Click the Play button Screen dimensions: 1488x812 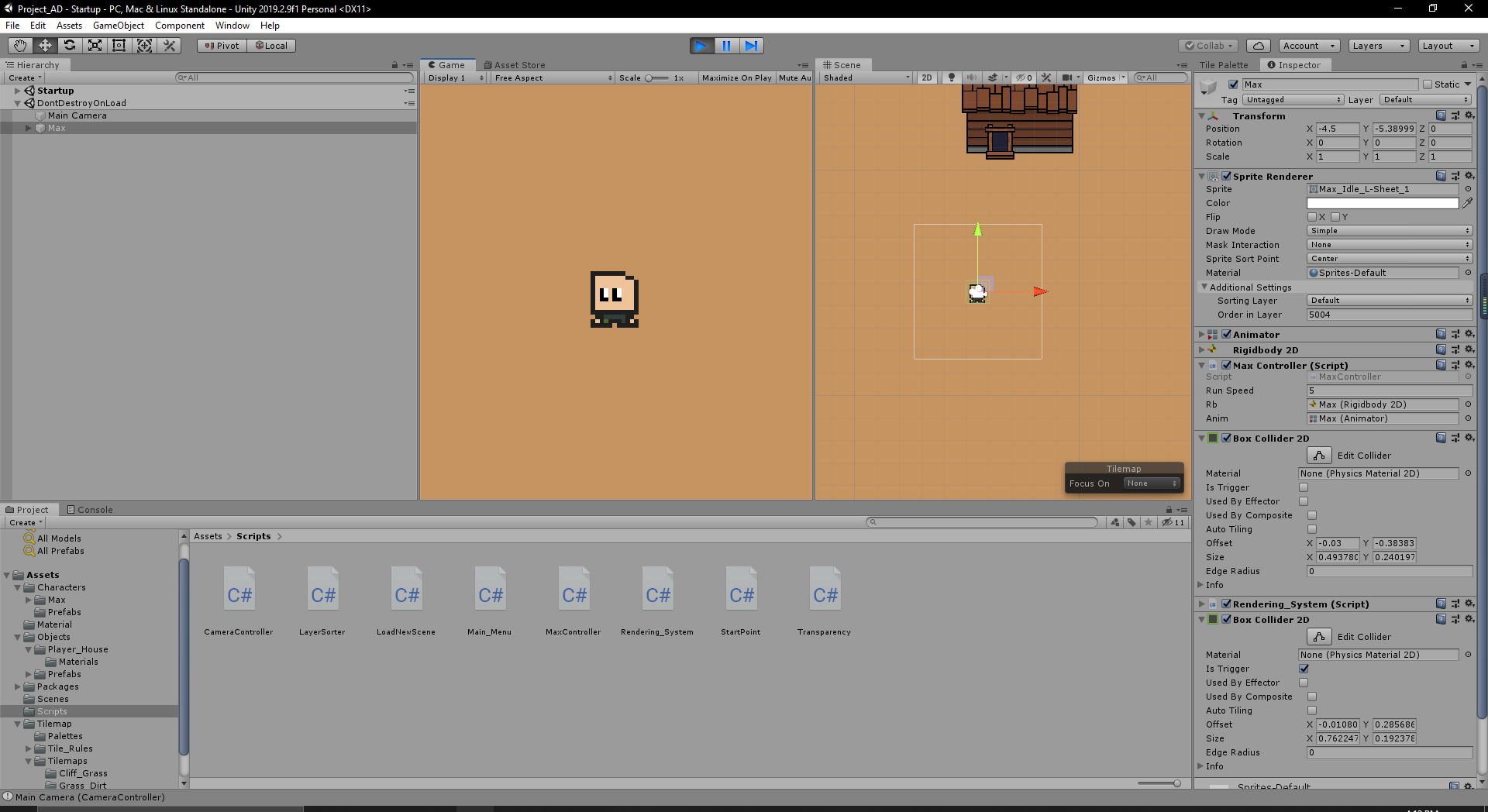click(x=701, y=46)
